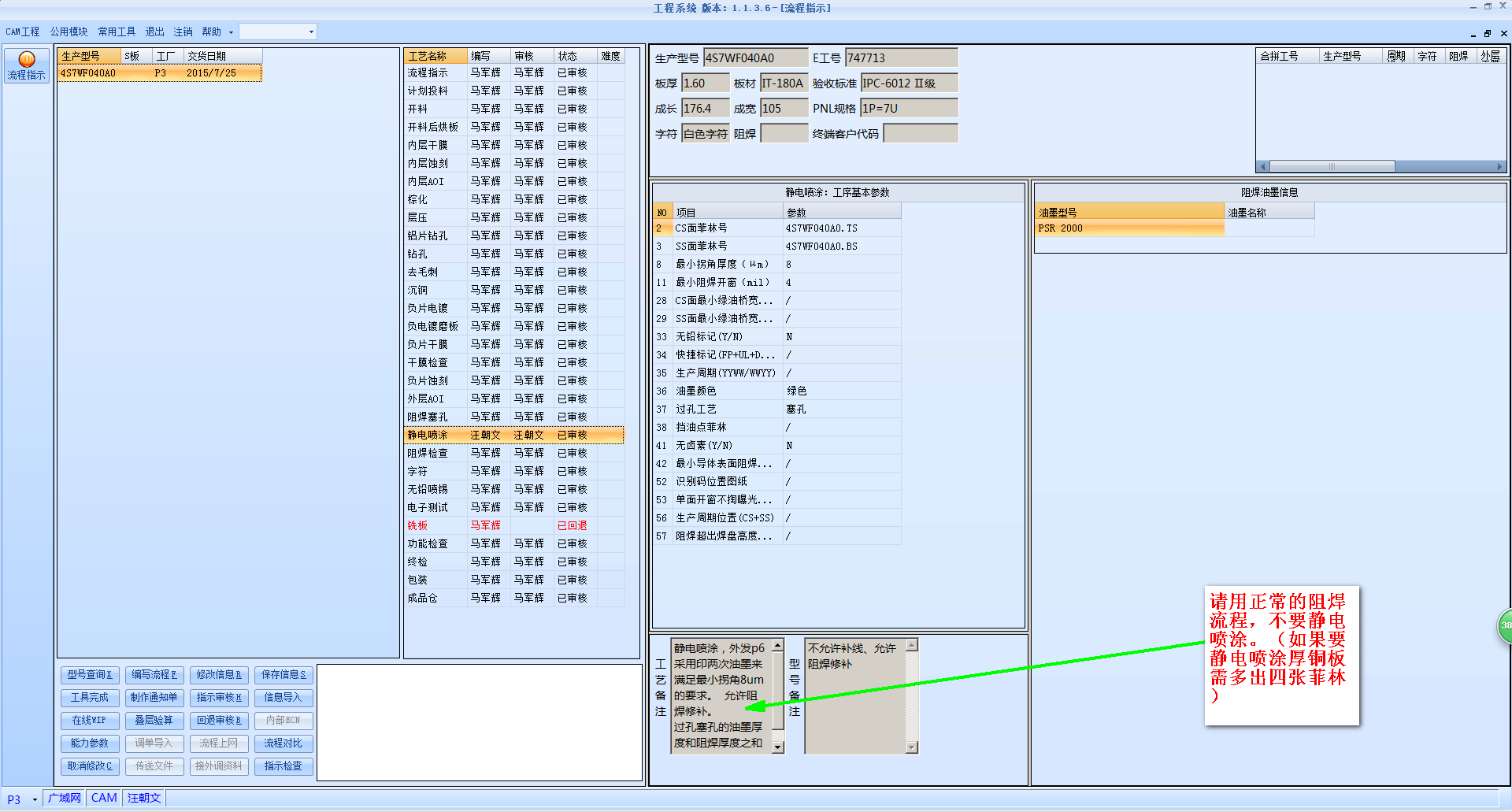Click the 难度 column header
The height and width of the screenshot is (812, 1512).
(611, 56)
